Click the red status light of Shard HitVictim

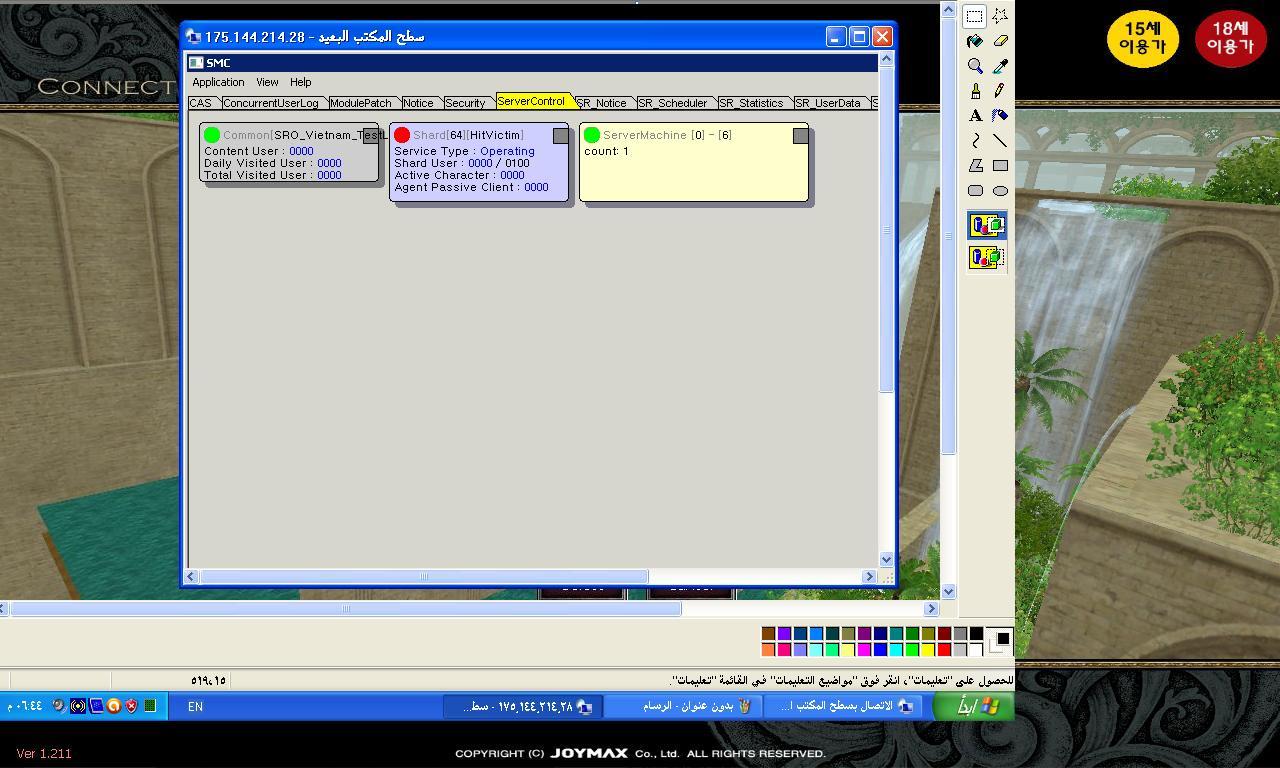(x=402, y=135)
